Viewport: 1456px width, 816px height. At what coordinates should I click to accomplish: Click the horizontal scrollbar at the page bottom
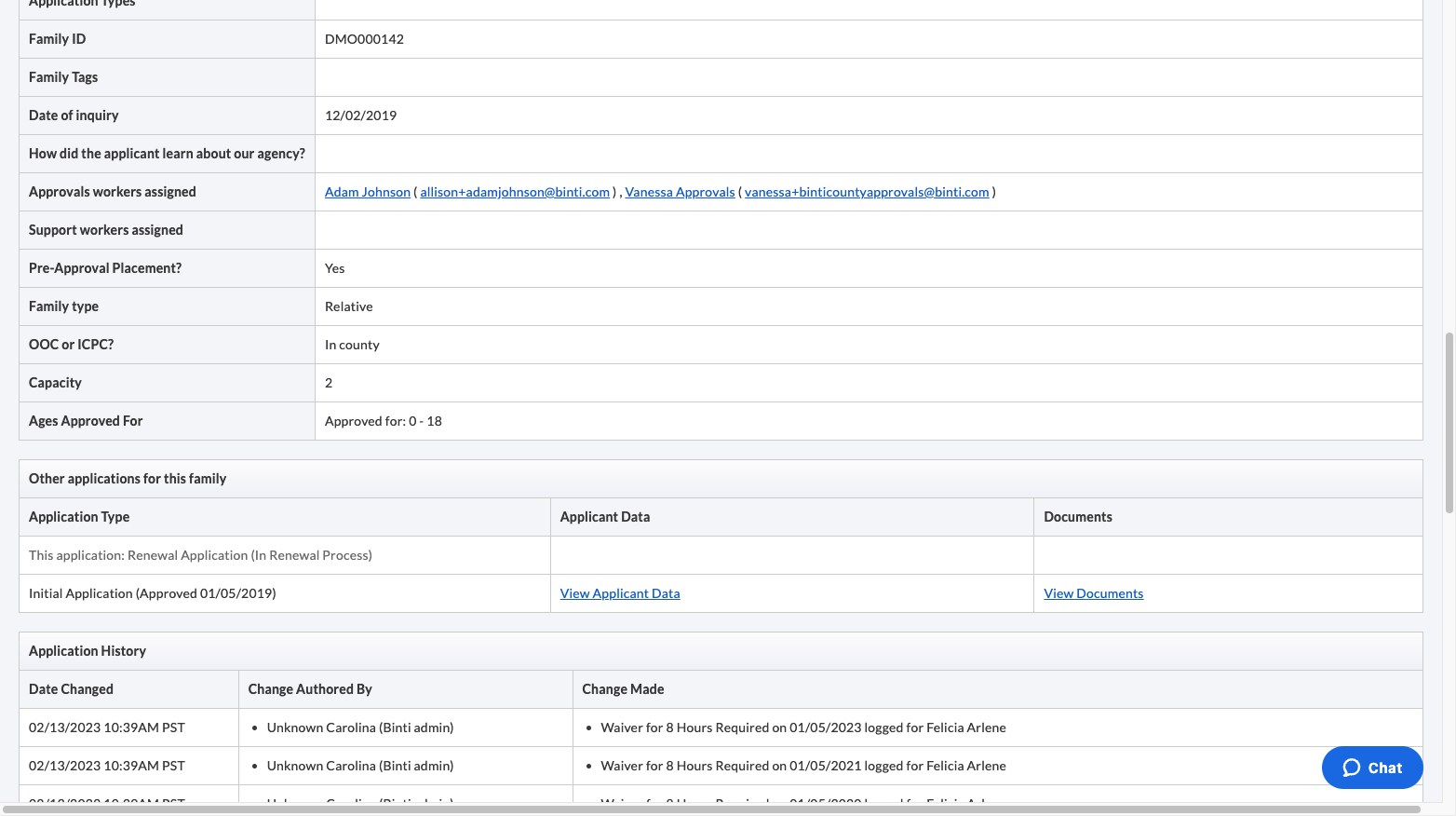711,809
